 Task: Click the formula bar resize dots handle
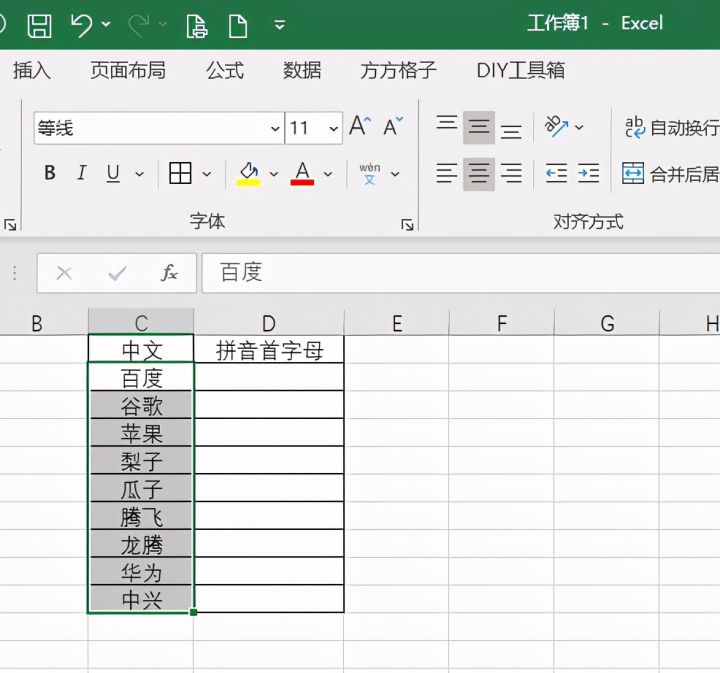[15, 273]
